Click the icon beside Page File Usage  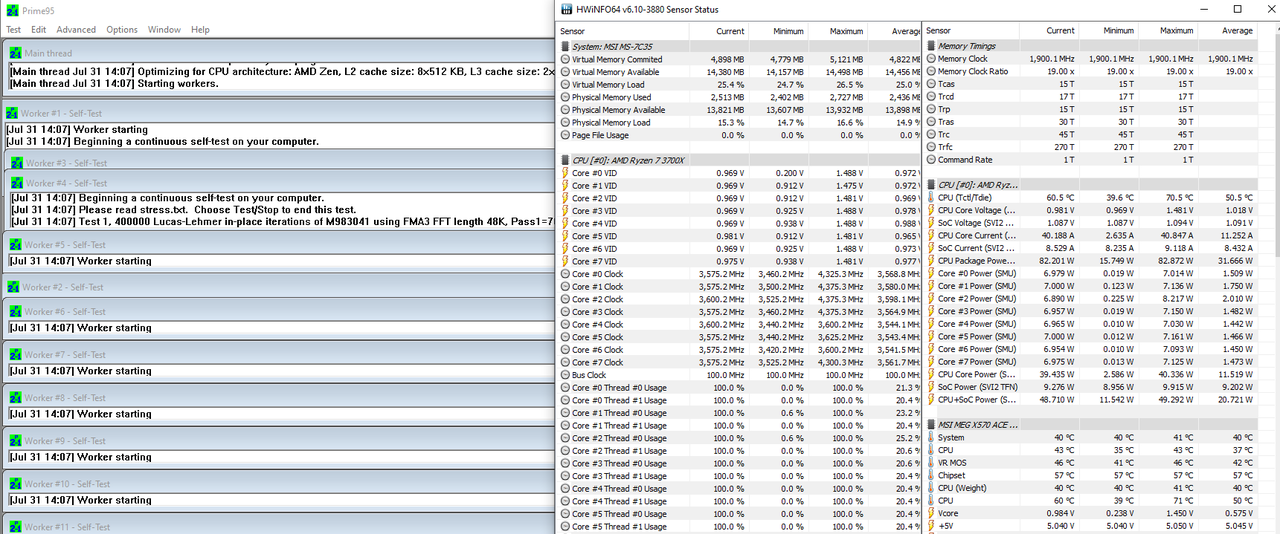pos(565,135)
